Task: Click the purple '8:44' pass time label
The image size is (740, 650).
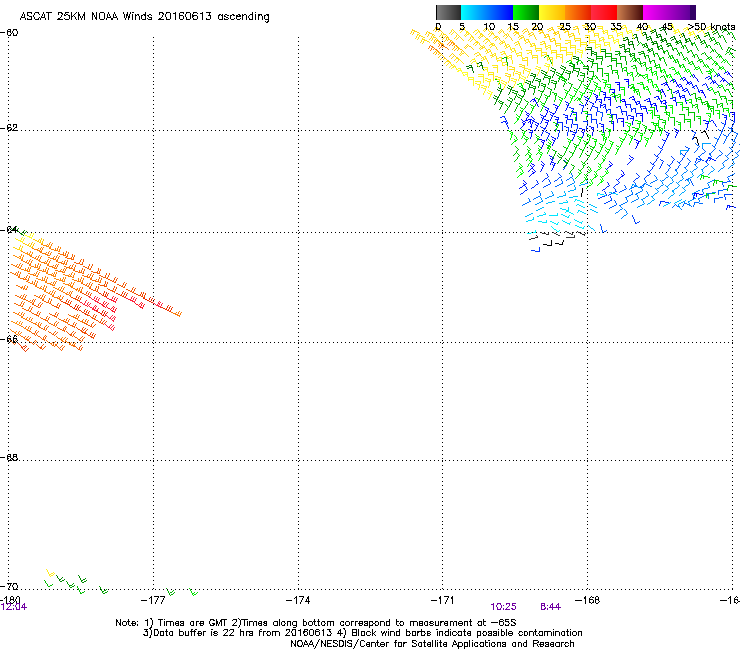Action: coord(550,607)
